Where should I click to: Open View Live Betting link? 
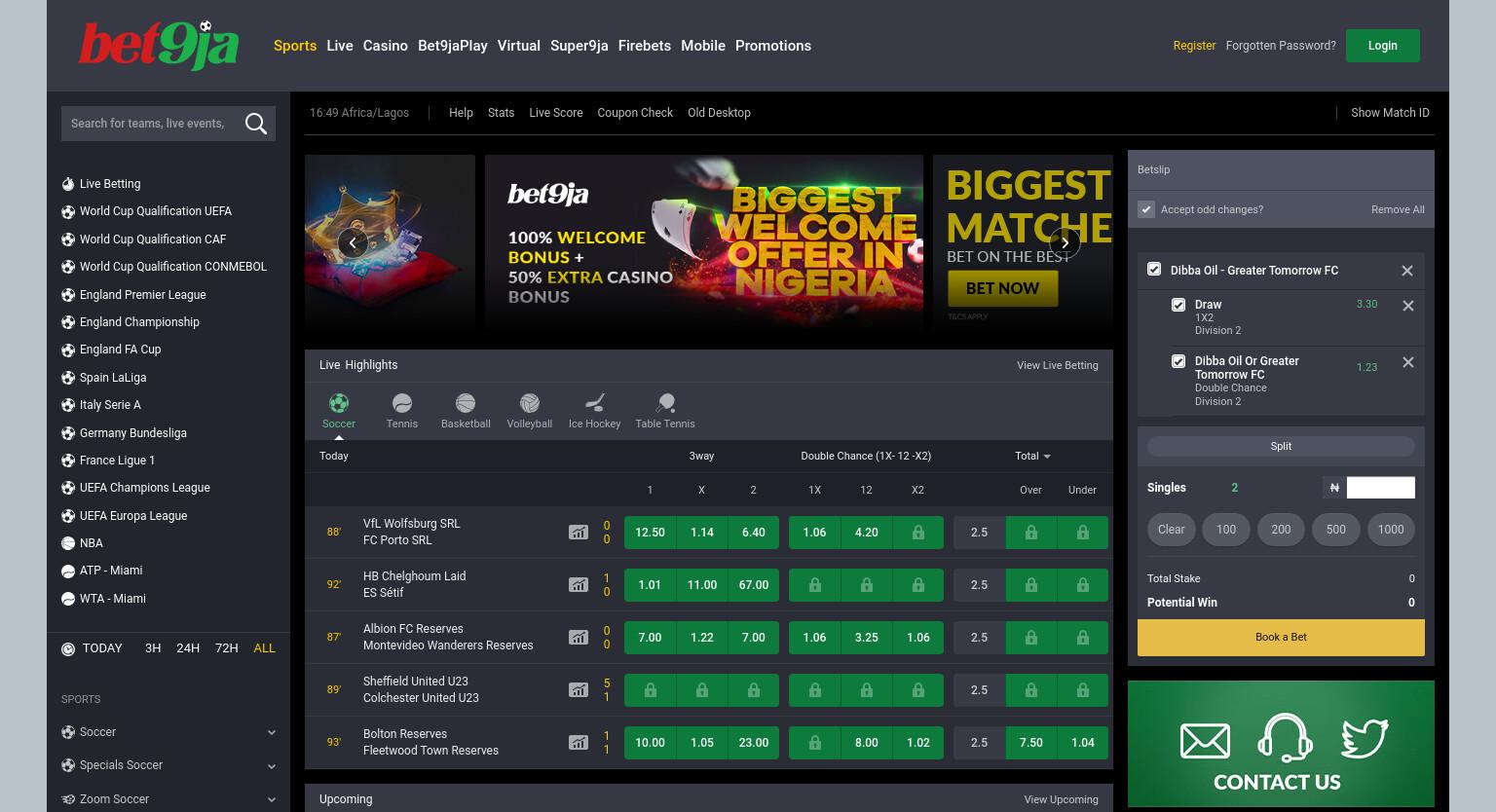coord(1057,365)
